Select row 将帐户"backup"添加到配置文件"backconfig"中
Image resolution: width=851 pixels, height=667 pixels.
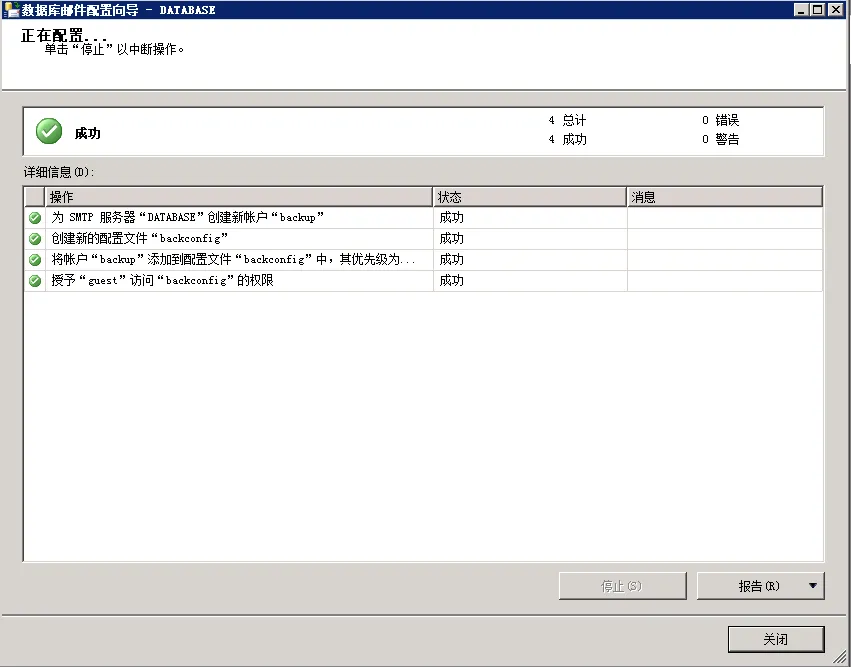pyautogui.click(x=423, y=260)
